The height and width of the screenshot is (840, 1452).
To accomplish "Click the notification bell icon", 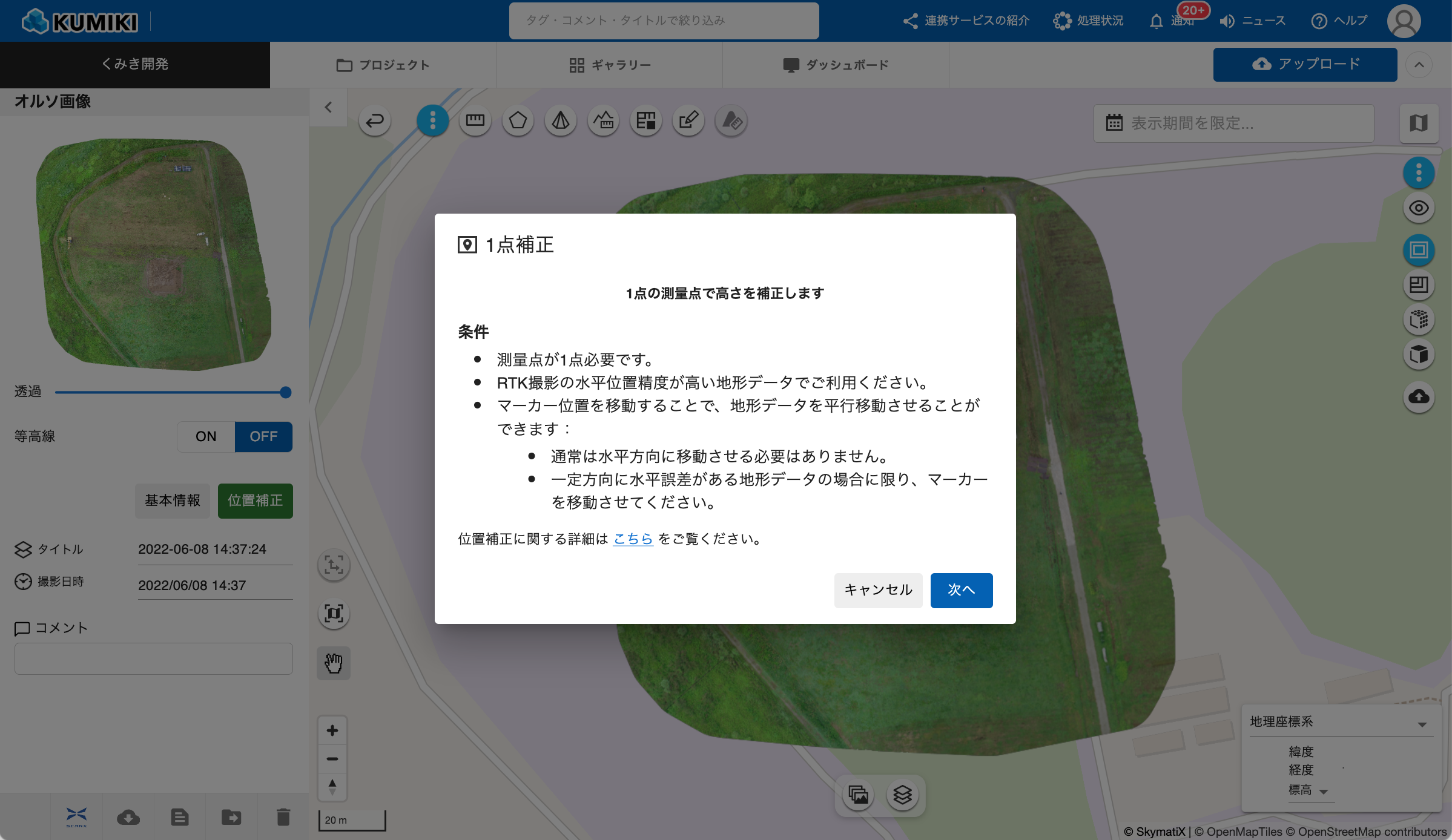I will [x=1157, y=21].
